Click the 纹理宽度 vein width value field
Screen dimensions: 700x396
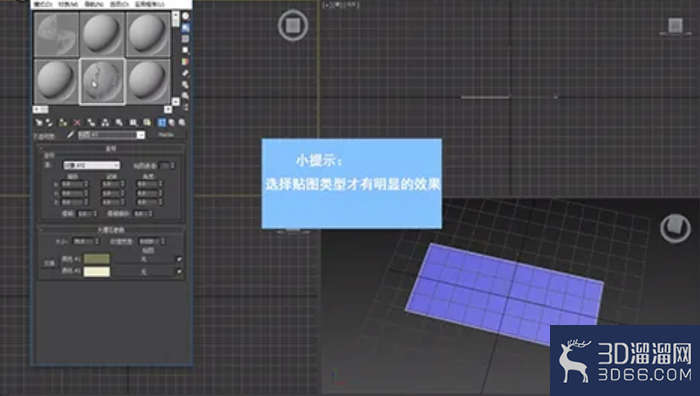149,242
